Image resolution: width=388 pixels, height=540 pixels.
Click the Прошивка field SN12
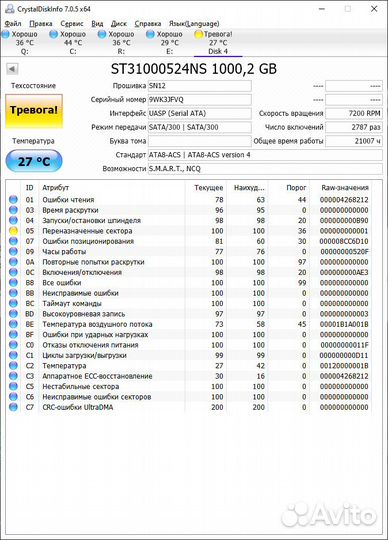(x=199, y=86)
